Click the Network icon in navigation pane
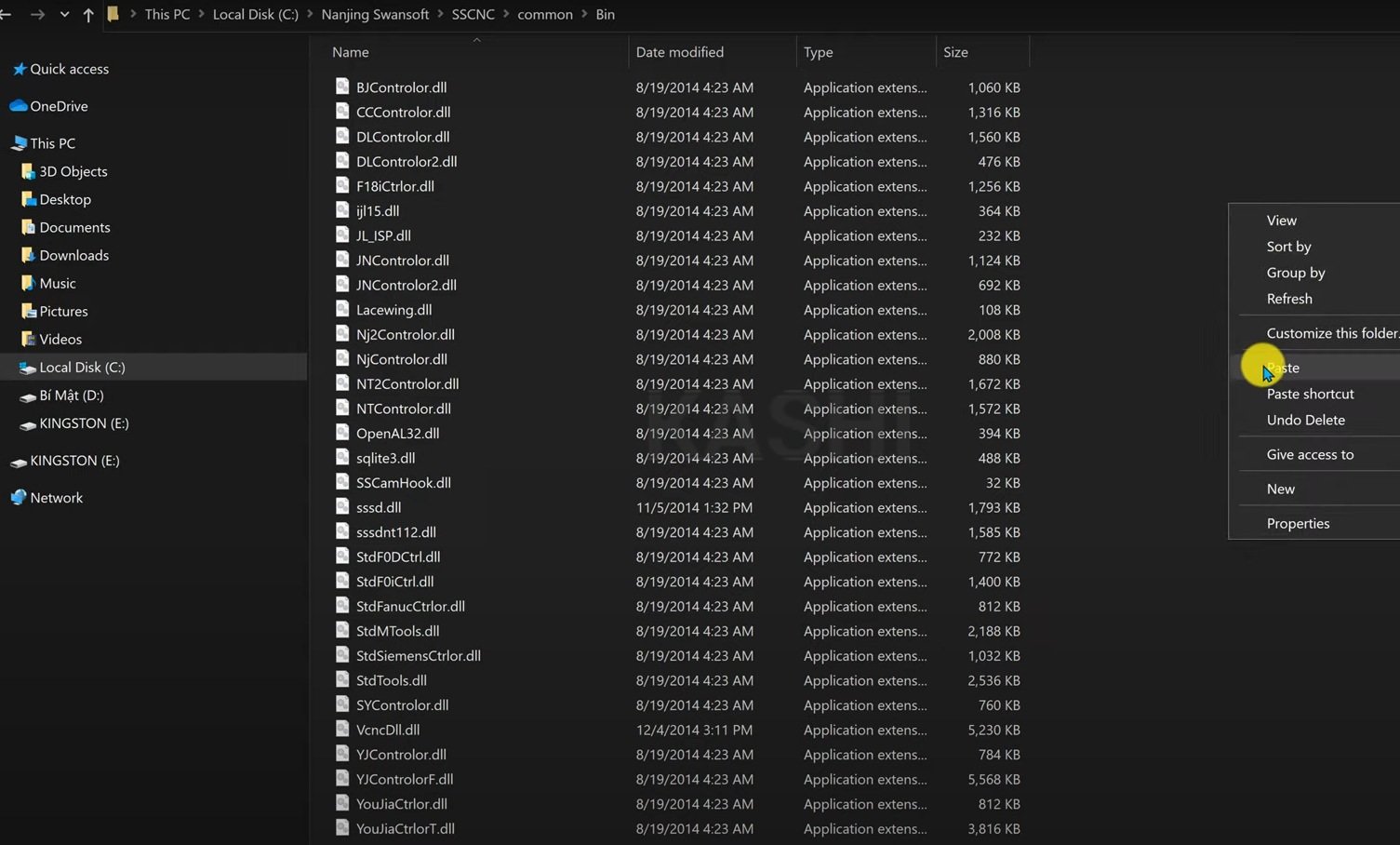The height and width of the screenshot is (845, 1400). [x=19, y=498]
